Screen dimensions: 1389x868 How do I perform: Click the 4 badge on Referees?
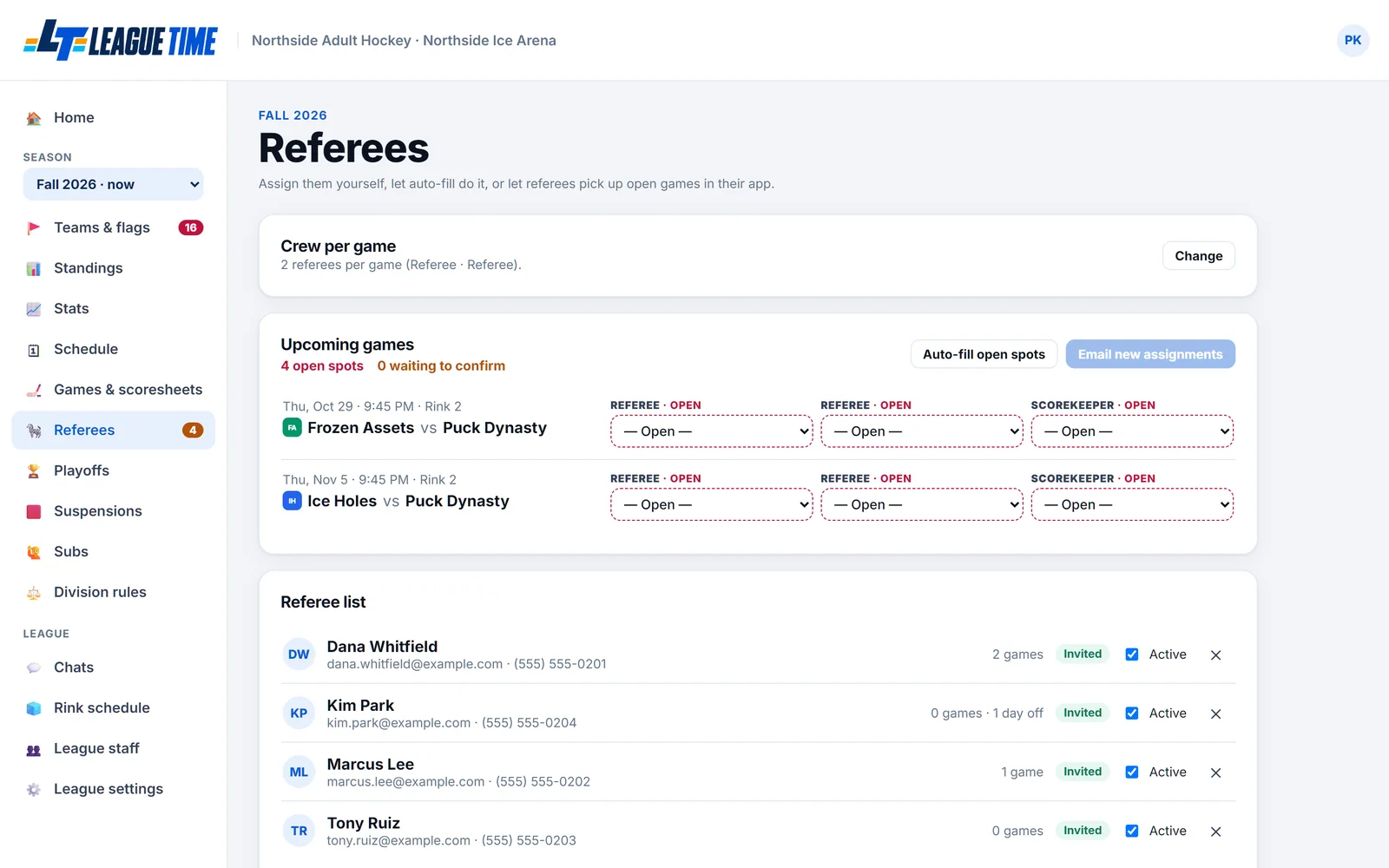(x=193, y=431)
